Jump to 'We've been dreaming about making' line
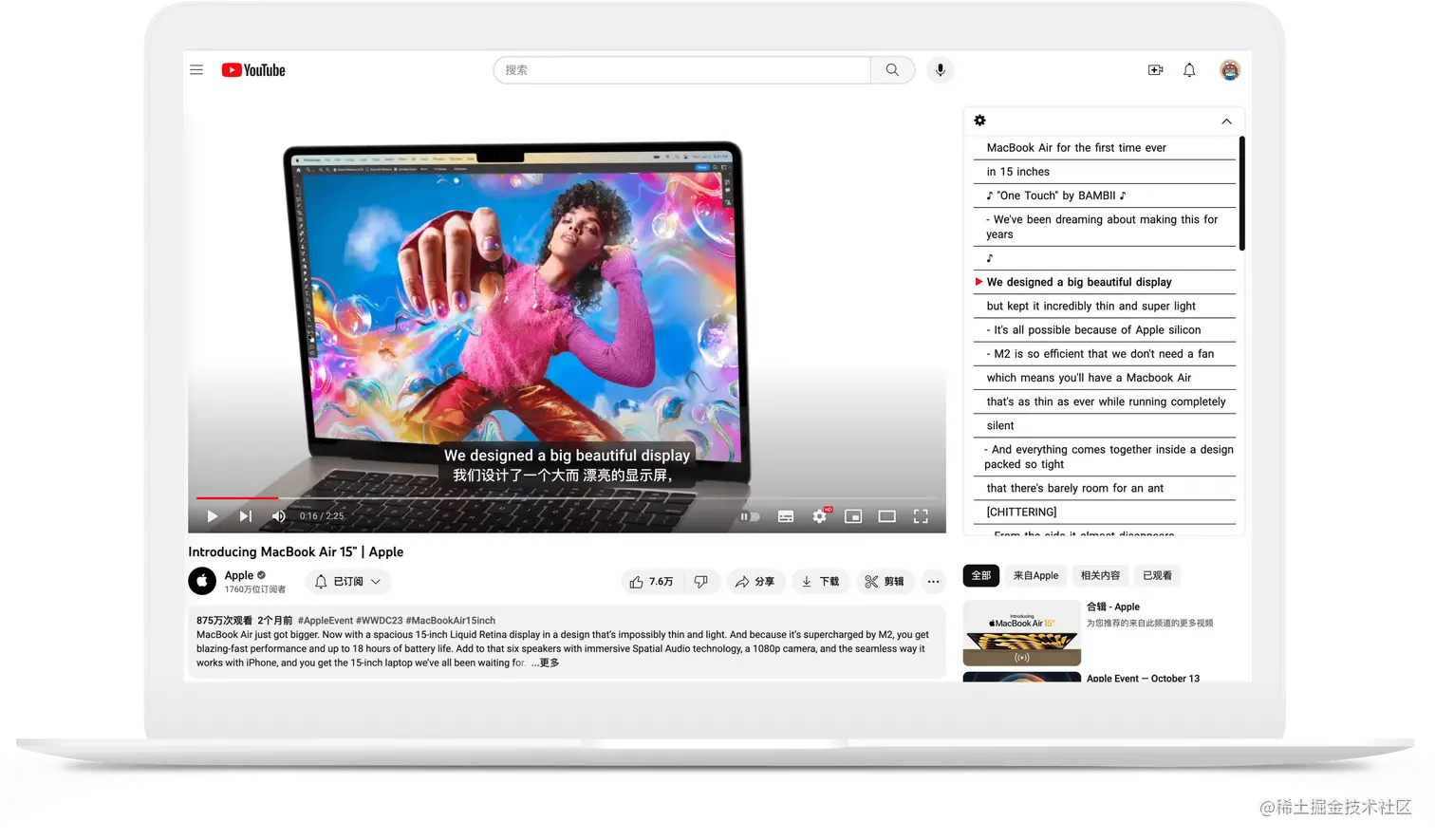1435x840 pixels. (1104, 227)
